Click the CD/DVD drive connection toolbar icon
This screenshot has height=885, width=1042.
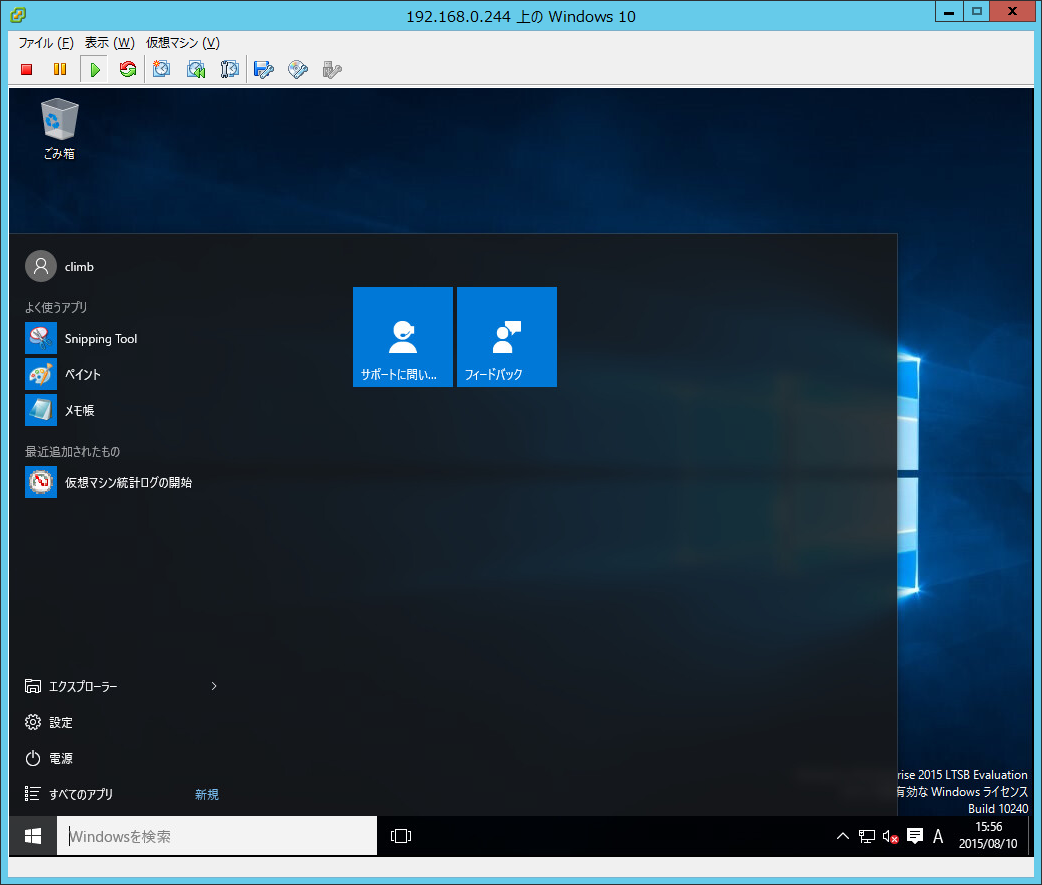tap(298, 69)
